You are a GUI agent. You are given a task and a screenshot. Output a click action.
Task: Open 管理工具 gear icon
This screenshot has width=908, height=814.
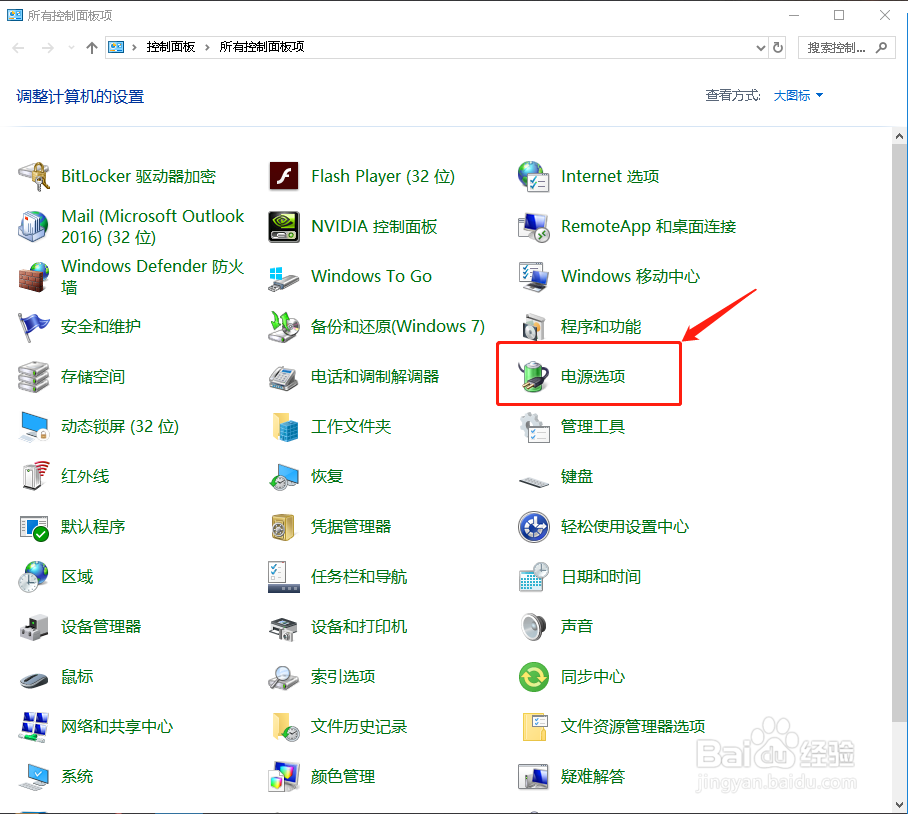pyautogui.click(x=533, y=427)
